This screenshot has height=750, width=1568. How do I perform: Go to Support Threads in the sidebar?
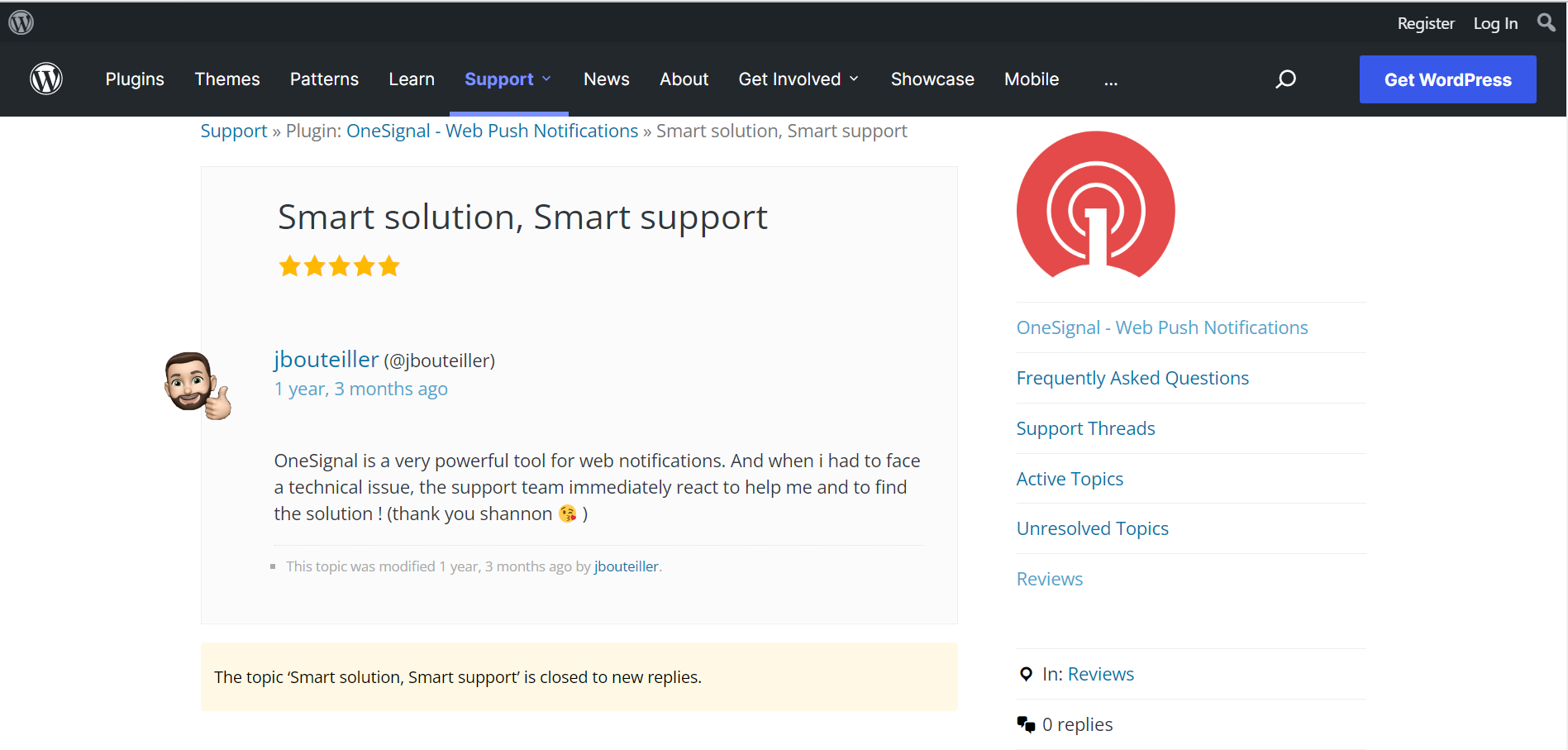coord(1085,428)
